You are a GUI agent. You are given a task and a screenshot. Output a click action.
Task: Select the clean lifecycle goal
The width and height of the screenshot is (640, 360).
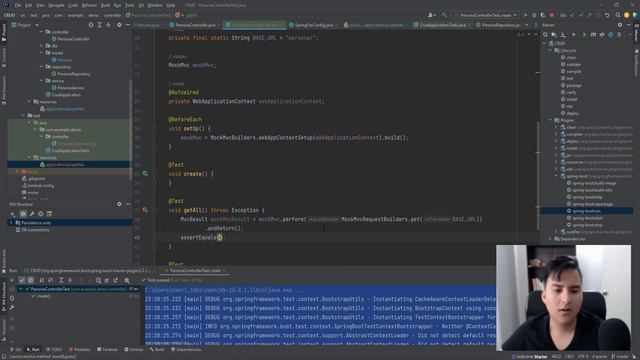[x=568, y=58]
